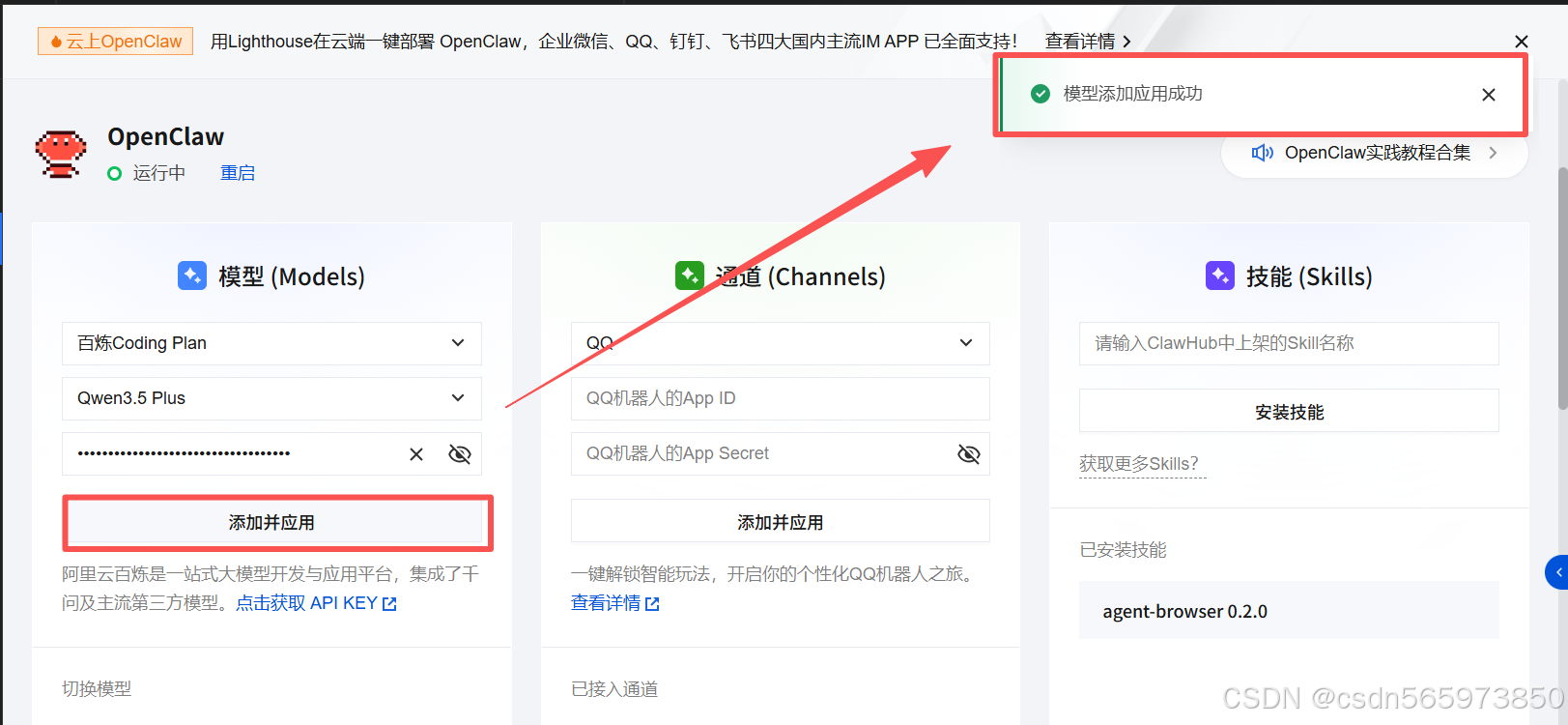This screenshot has width=1568, height=725.
Task: Click the green Channels section icon
Action: [690, 275]
